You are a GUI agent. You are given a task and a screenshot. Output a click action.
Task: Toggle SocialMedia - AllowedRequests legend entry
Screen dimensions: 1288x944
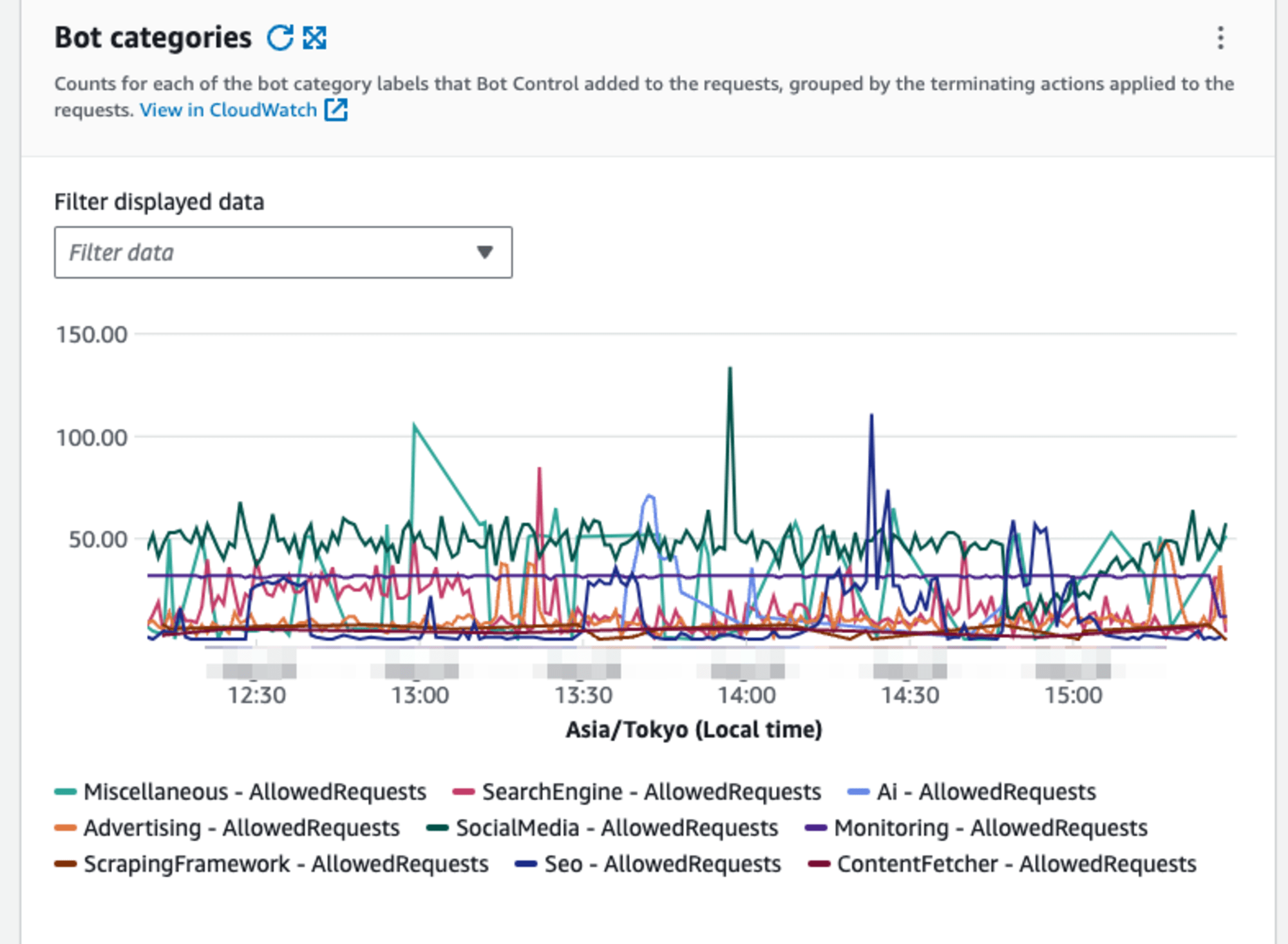[603, 827]
